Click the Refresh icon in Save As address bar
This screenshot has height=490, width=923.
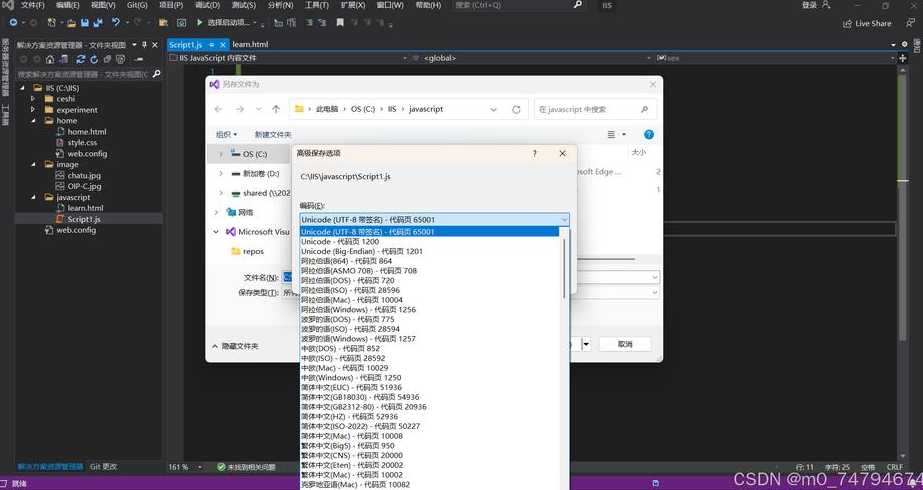pos(516,110)
